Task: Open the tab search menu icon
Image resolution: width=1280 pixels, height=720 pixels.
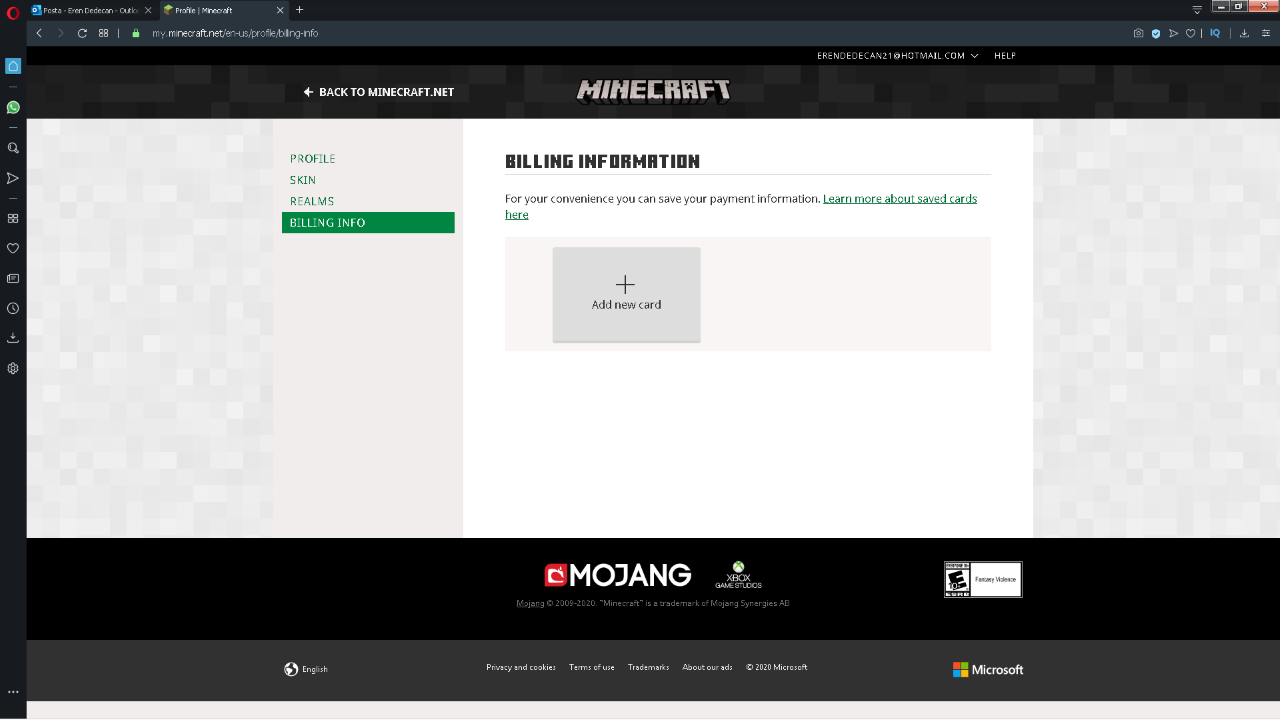Action: (1198, 10)
